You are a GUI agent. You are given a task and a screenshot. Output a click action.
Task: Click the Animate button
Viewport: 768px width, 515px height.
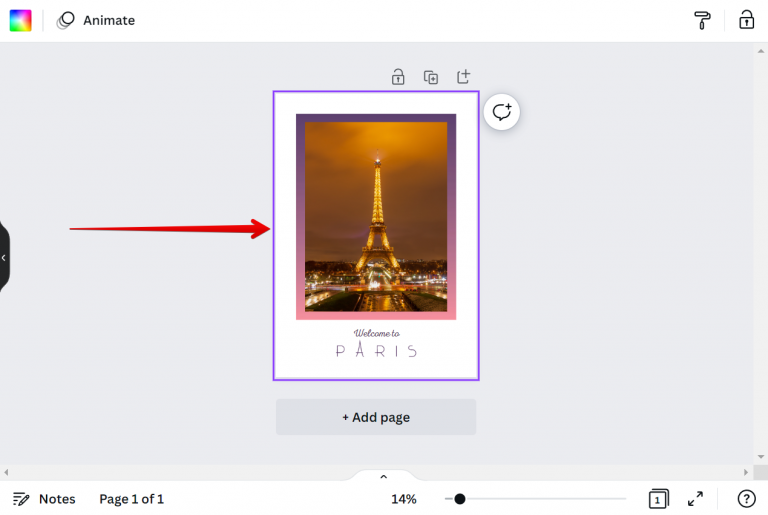coord(96,20)
